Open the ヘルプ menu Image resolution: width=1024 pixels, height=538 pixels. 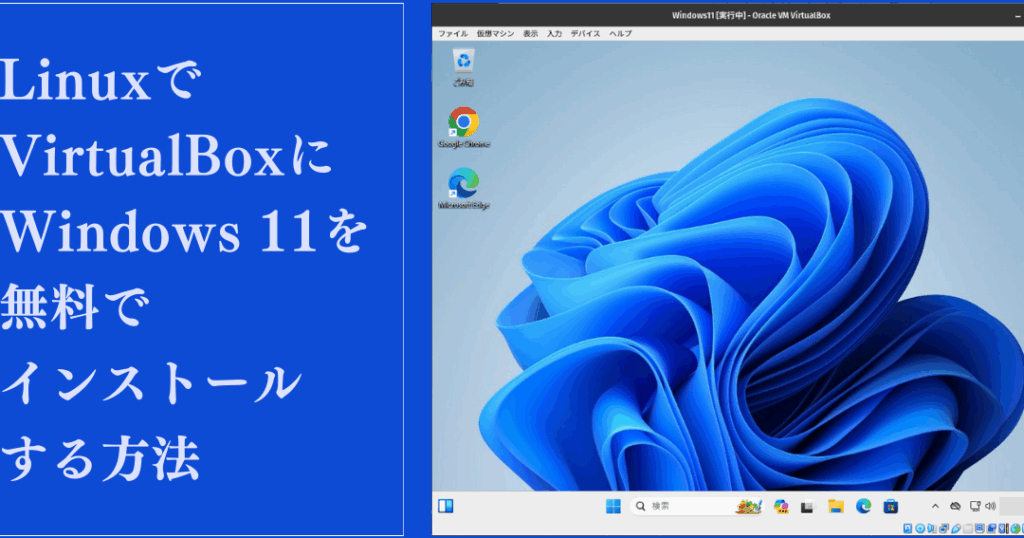click(x=620, y=33)
